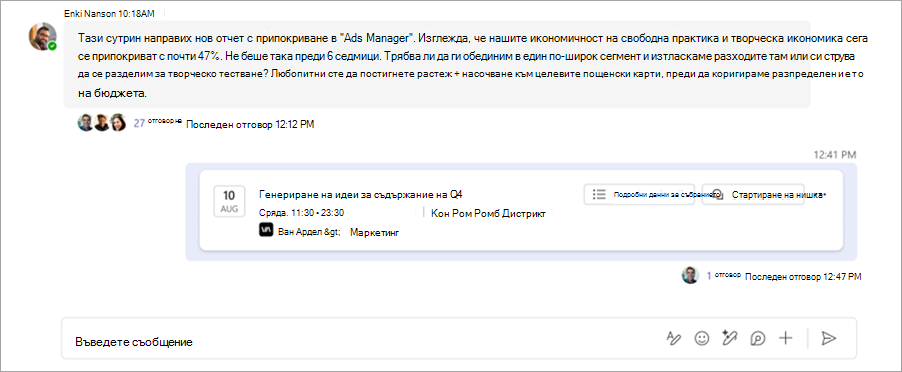This screenshot has height=372, width=902.
Task: Click the 12:41 PM timestamp
Action: coord(835,155)
